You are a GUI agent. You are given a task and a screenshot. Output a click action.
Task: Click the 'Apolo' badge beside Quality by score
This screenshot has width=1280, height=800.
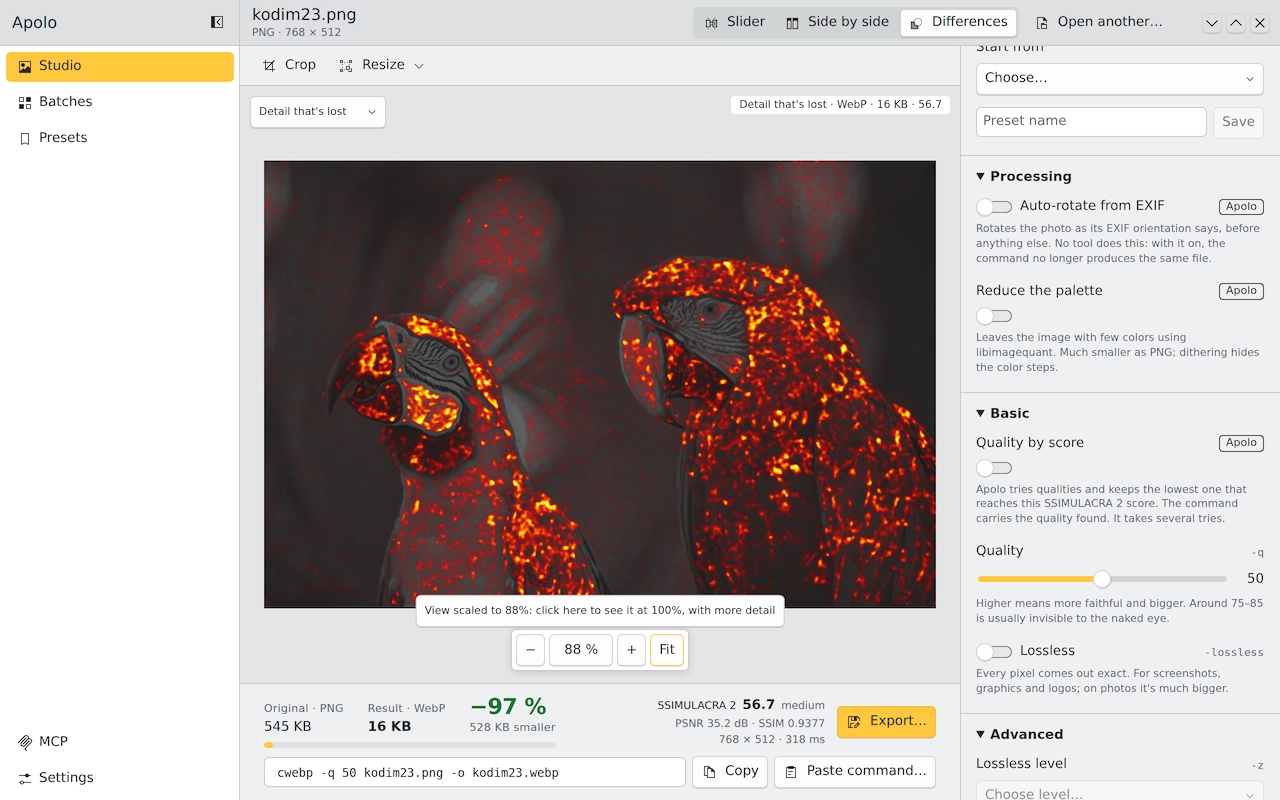pyautogui.click(x=1241, y=443)
